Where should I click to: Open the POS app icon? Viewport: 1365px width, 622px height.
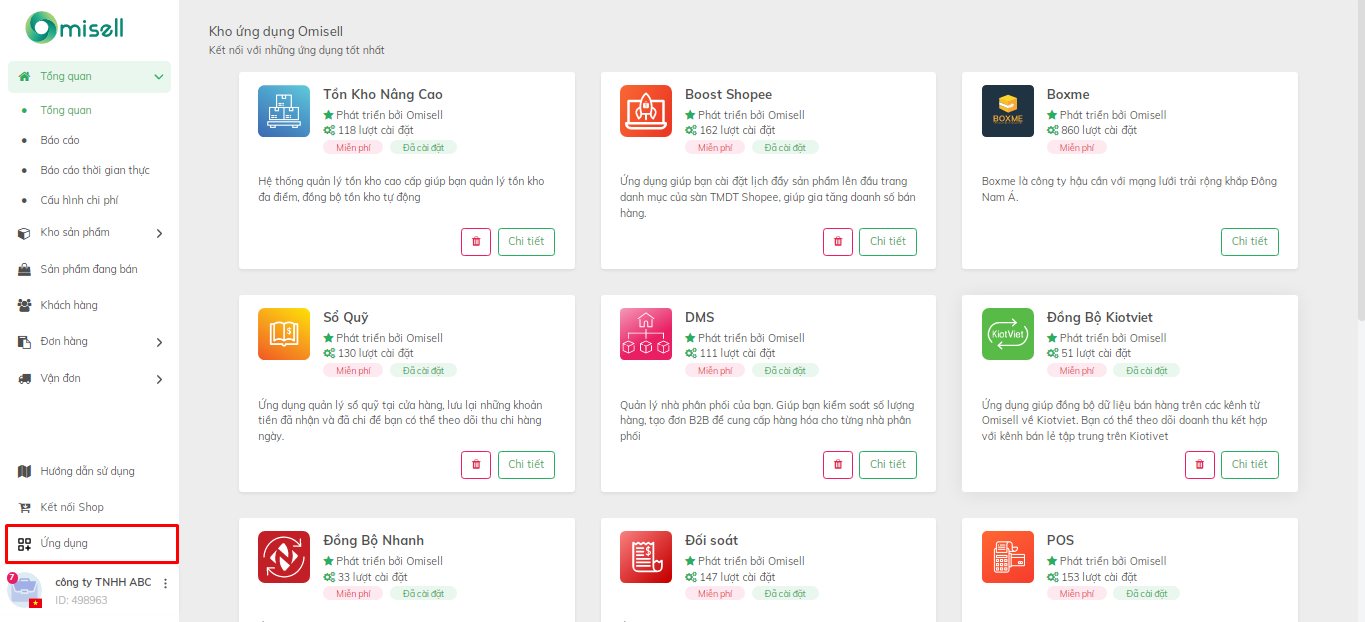[1008, 557]
